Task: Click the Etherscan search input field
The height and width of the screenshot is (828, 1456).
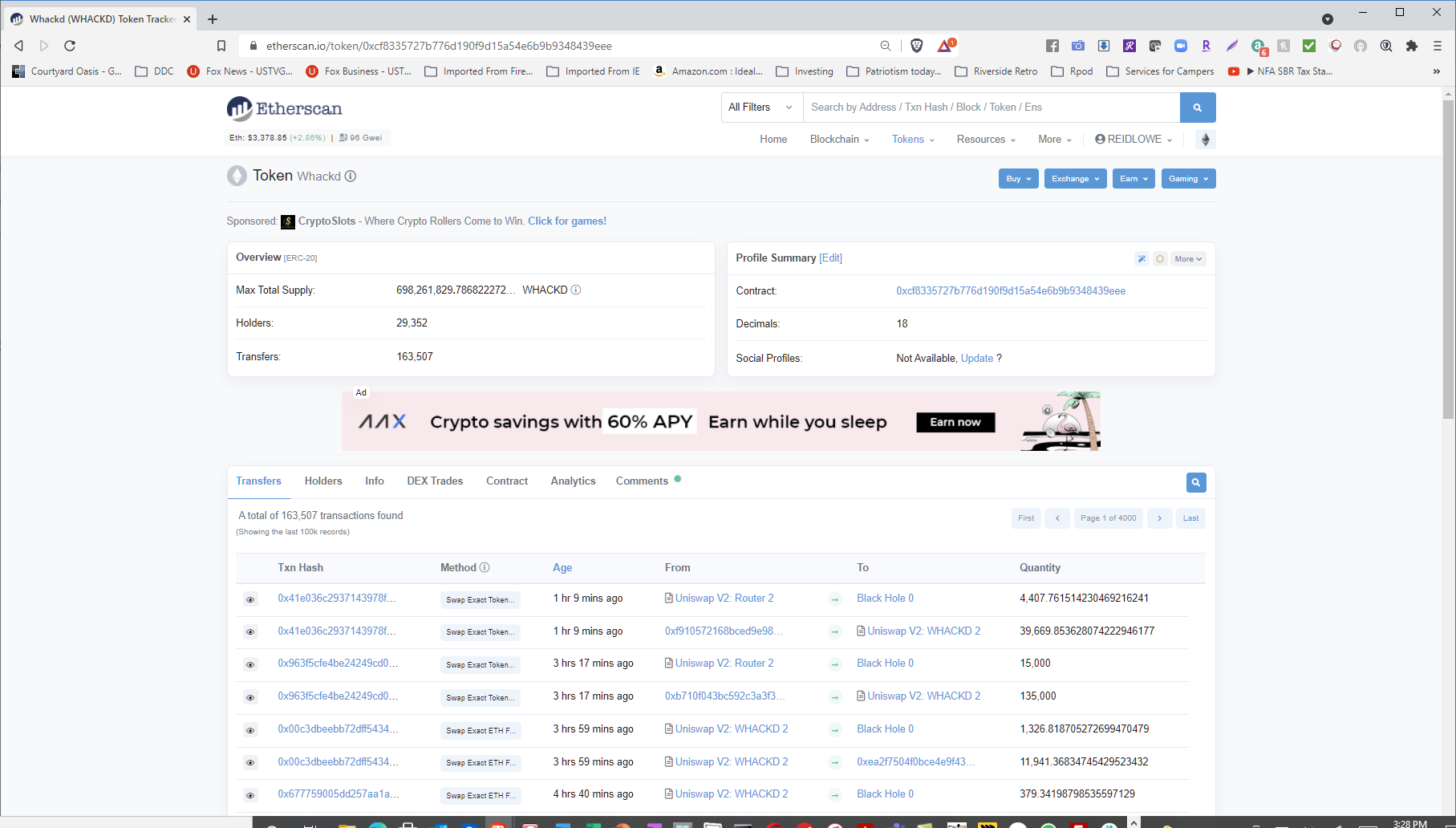Action: (x=992, y=108)
